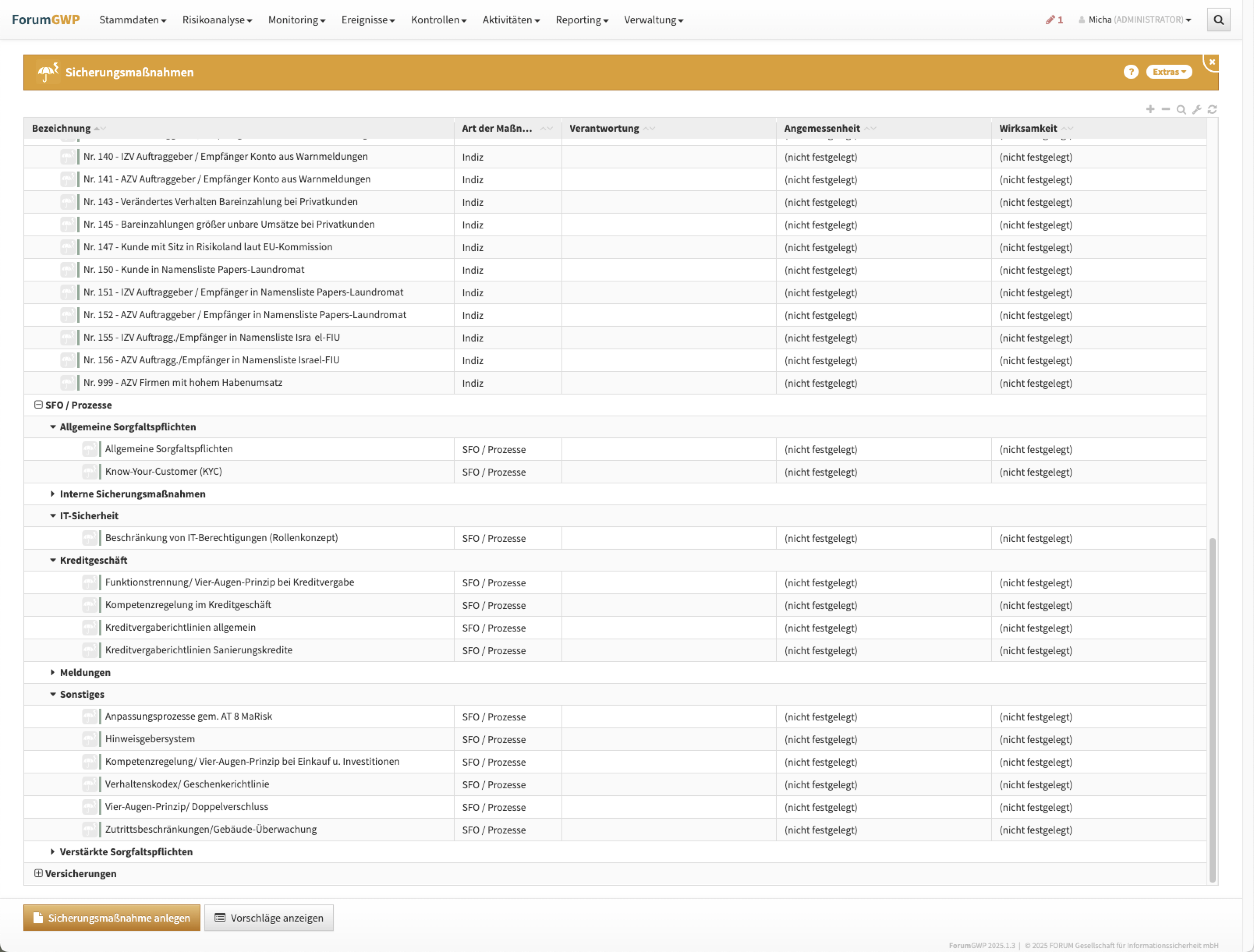Click the red pencil notification icon
The image size is (1254, 952).
[x=1050, y=20]
